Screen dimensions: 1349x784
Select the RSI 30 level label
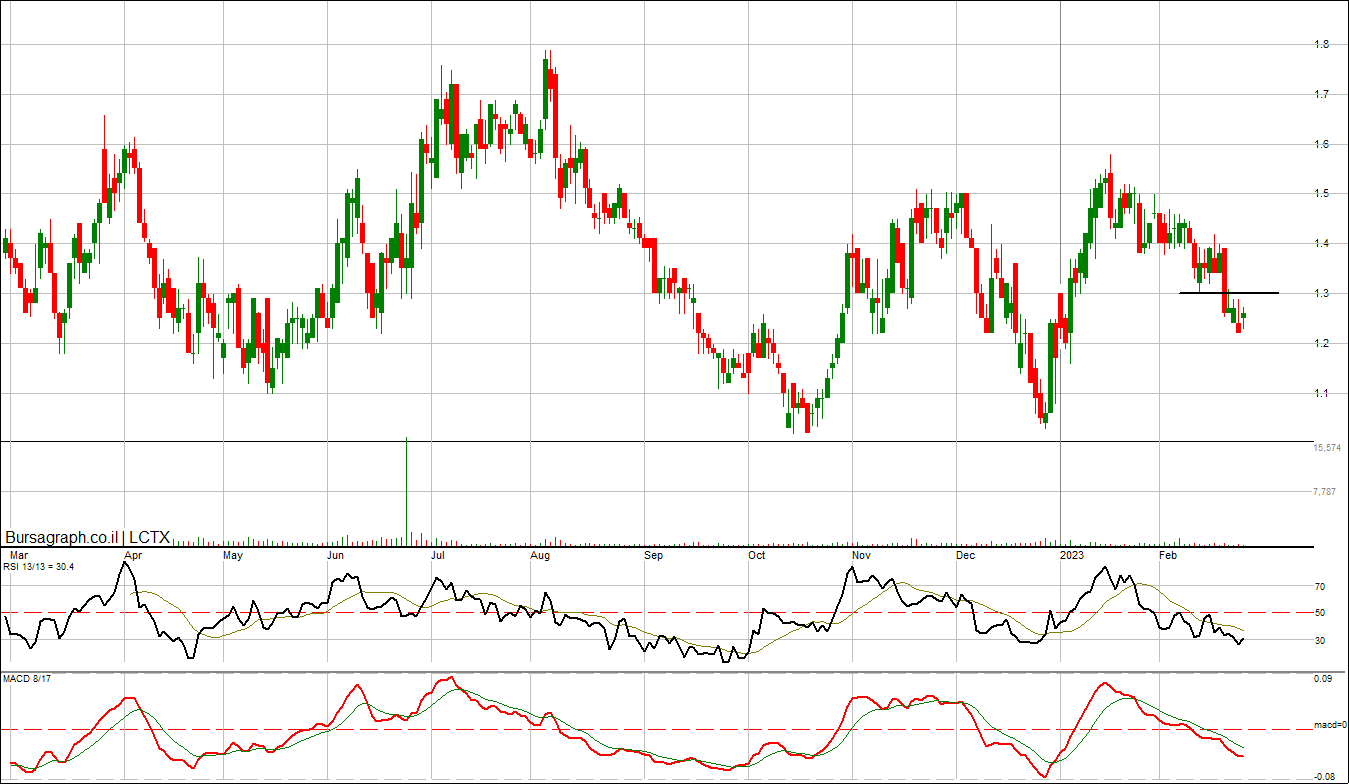(x=1320, y=641)
